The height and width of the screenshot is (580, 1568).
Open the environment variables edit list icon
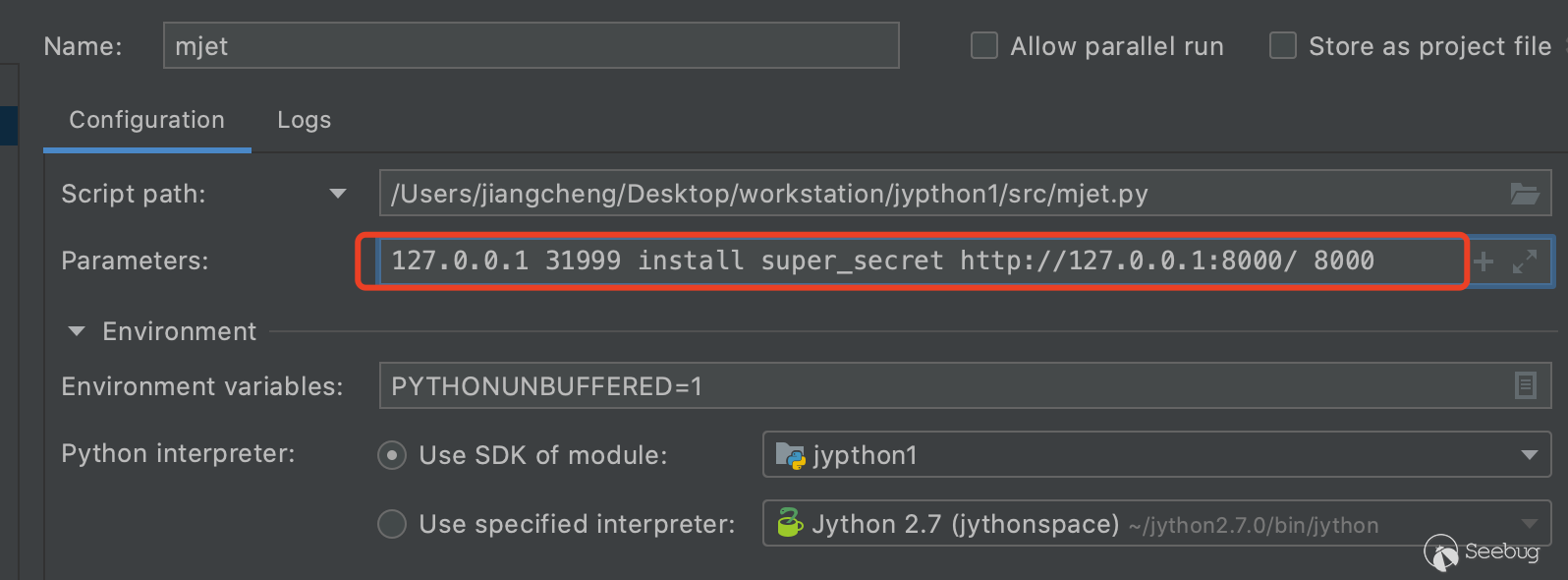[1525, 385]
